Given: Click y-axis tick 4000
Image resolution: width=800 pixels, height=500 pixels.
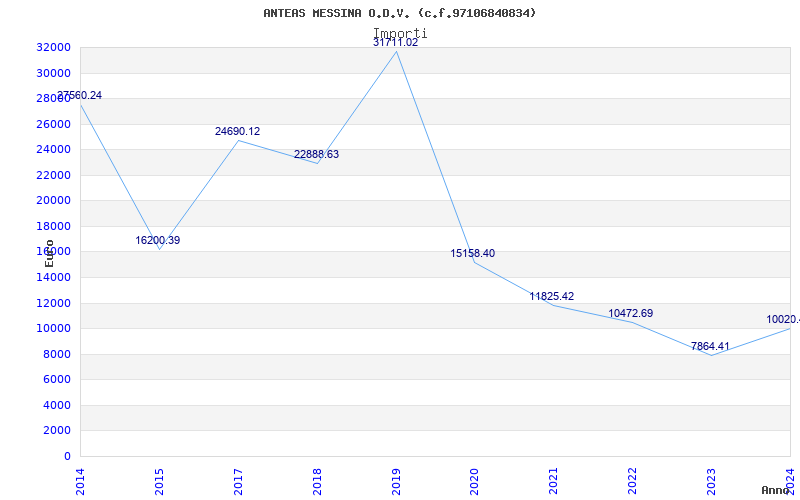Looking at the screenshot, I should 56,405.
